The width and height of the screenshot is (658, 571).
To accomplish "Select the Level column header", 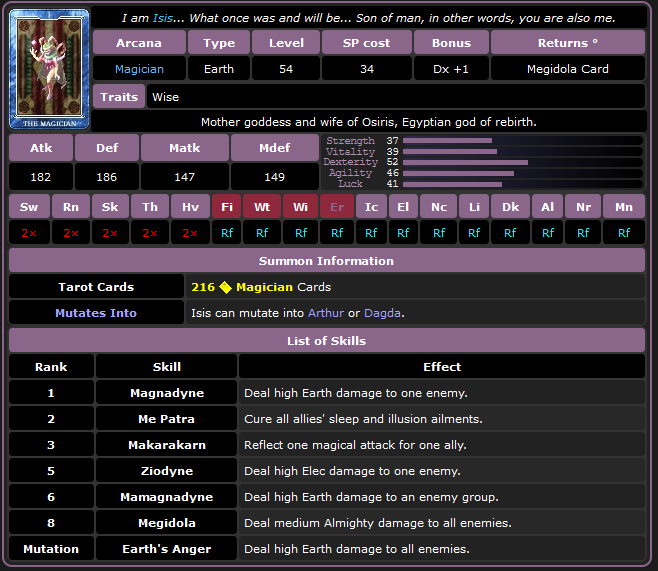I will pyautogui.click(x=286, y=42).
